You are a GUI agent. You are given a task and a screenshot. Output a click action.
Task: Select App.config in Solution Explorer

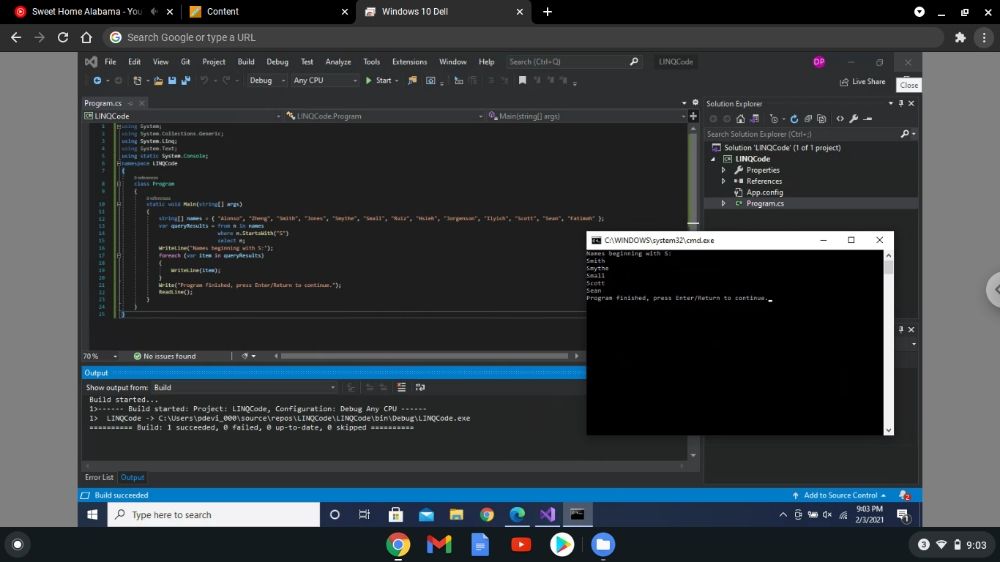pyautogui.click(x=764, y=192)
